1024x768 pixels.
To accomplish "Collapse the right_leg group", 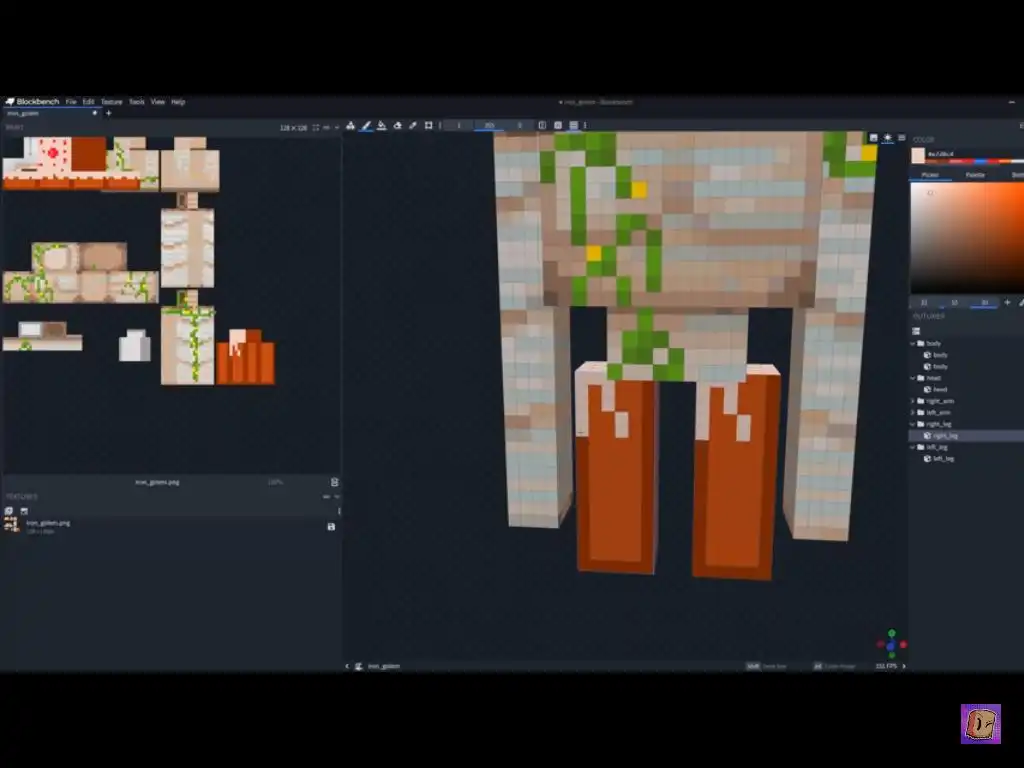I will (913, 424).
